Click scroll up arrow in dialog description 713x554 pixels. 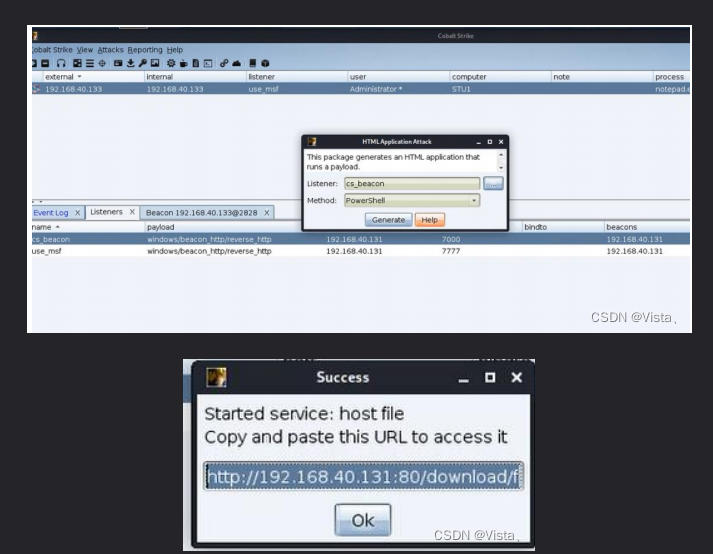point(501,156)
